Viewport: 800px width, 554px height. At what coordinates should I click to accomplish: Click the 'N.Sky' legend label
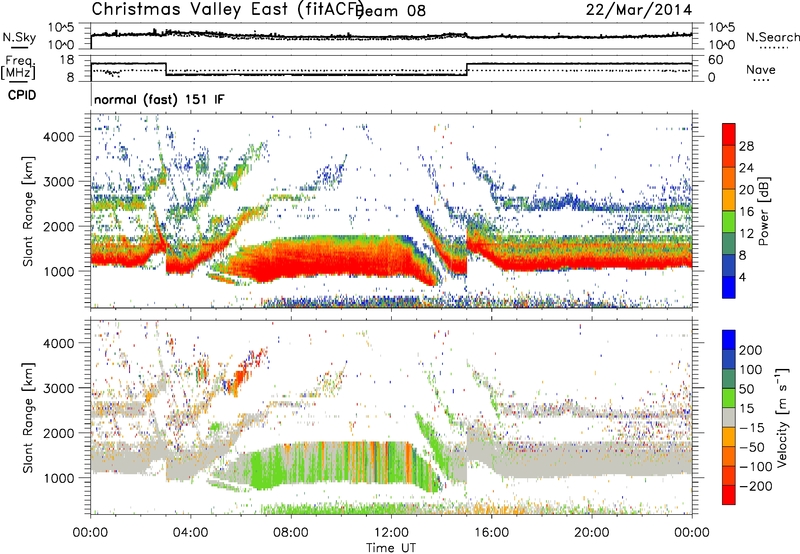coord(19,37)
